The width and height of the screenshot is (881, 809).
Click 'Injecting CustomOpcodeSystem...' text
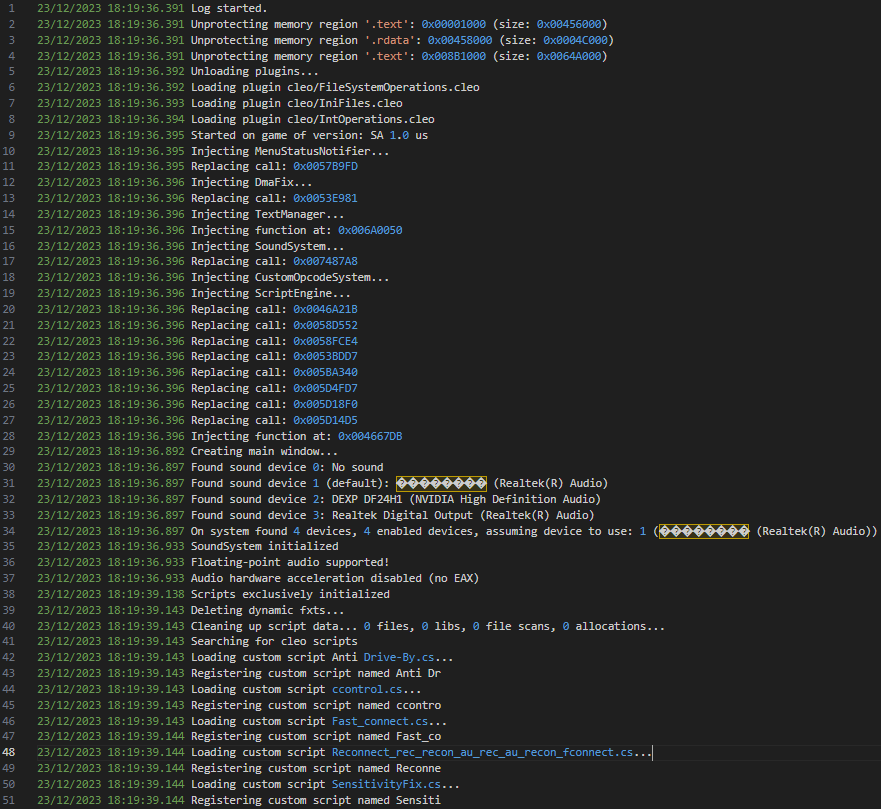tap(290, 278)
